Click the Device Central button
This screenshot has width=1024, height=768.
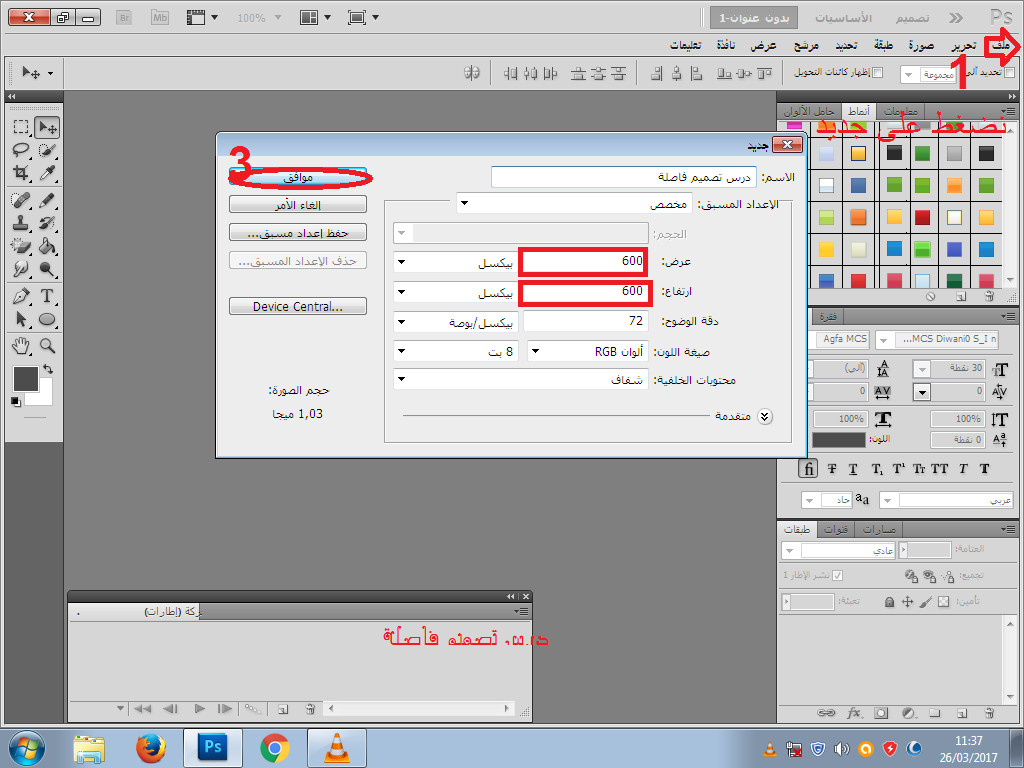tap(298, 306)
